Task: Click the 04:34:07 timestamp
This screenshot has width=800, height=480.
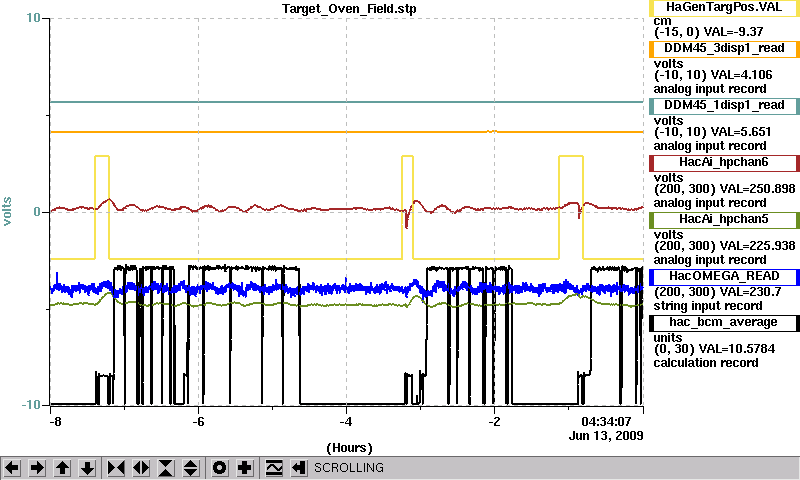Action: click(x=606, y=422)
